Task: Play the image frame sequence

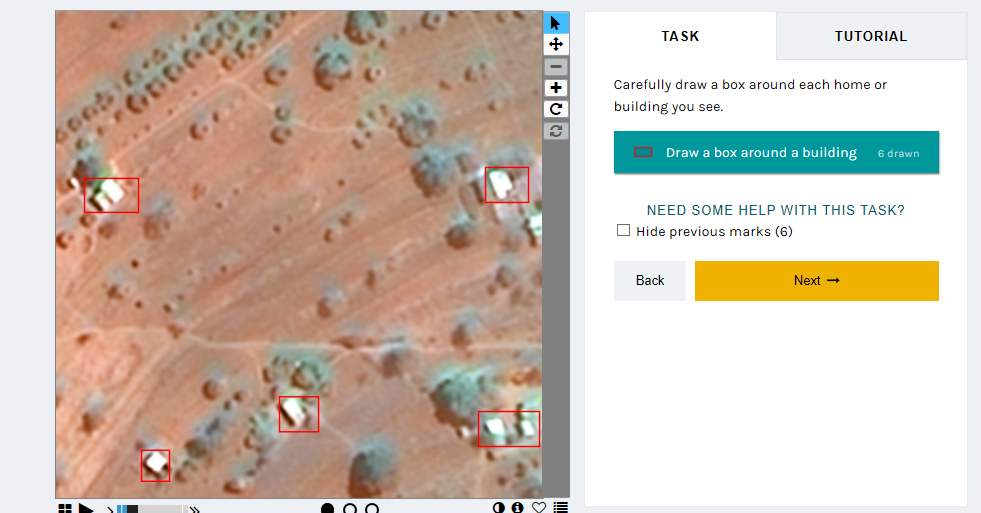Action: [x=86, y=509]
